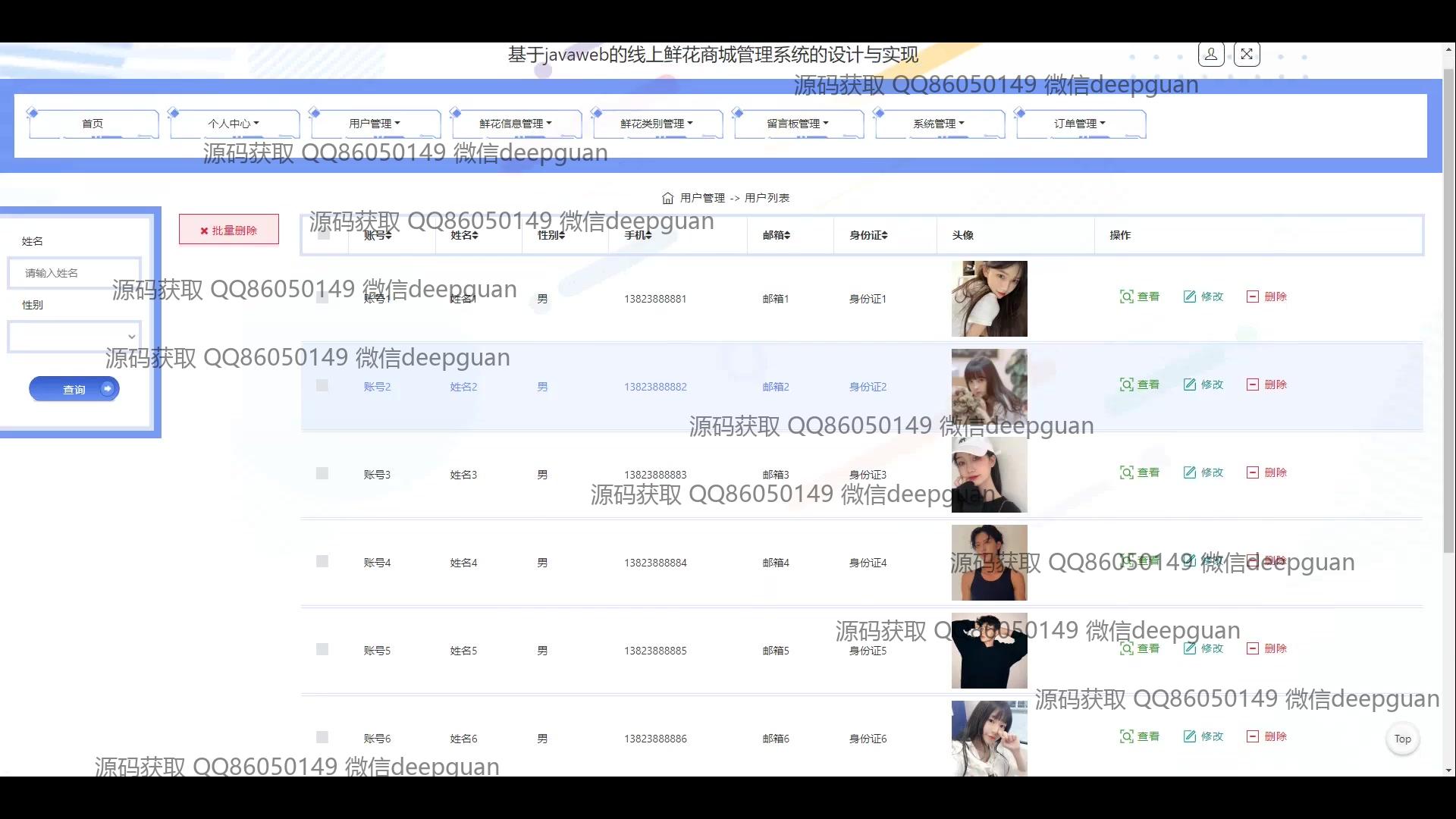1456x819 pixels.
Task: Check the select-all checkbox in the table header
Action: [x=325, y=235]
